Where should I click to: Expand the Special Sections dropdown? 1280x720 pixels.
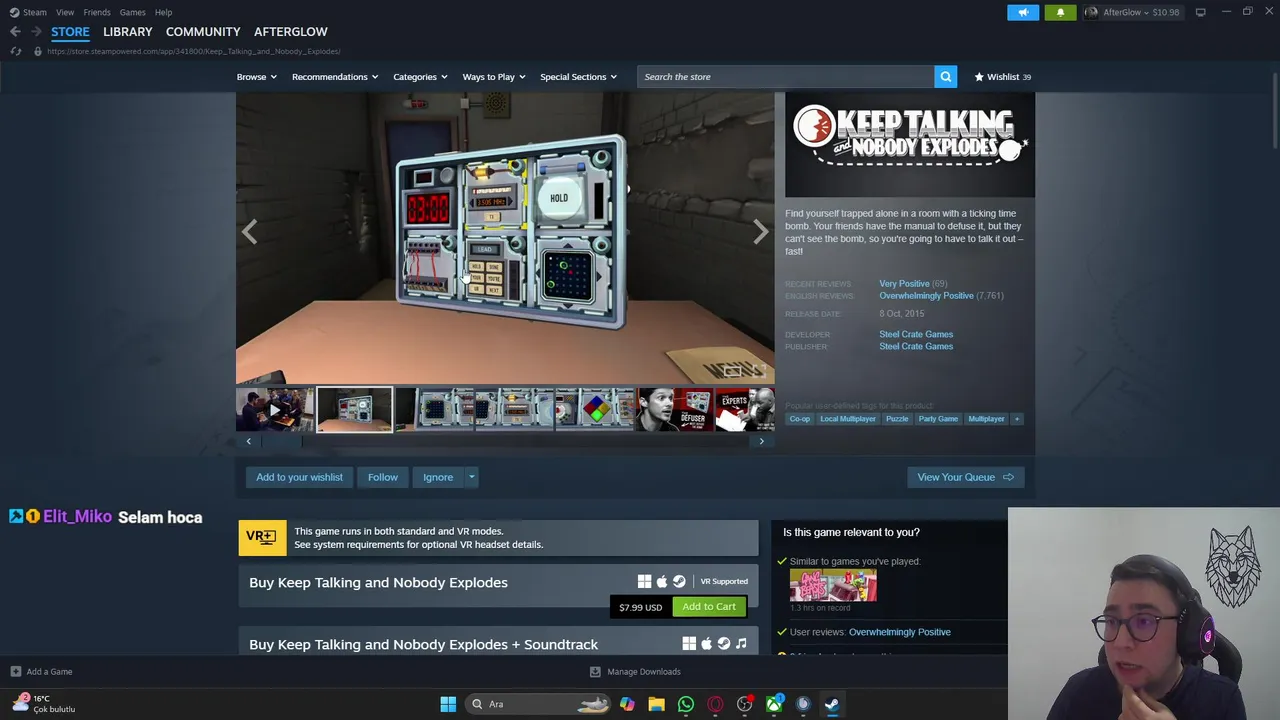(578, 77)
